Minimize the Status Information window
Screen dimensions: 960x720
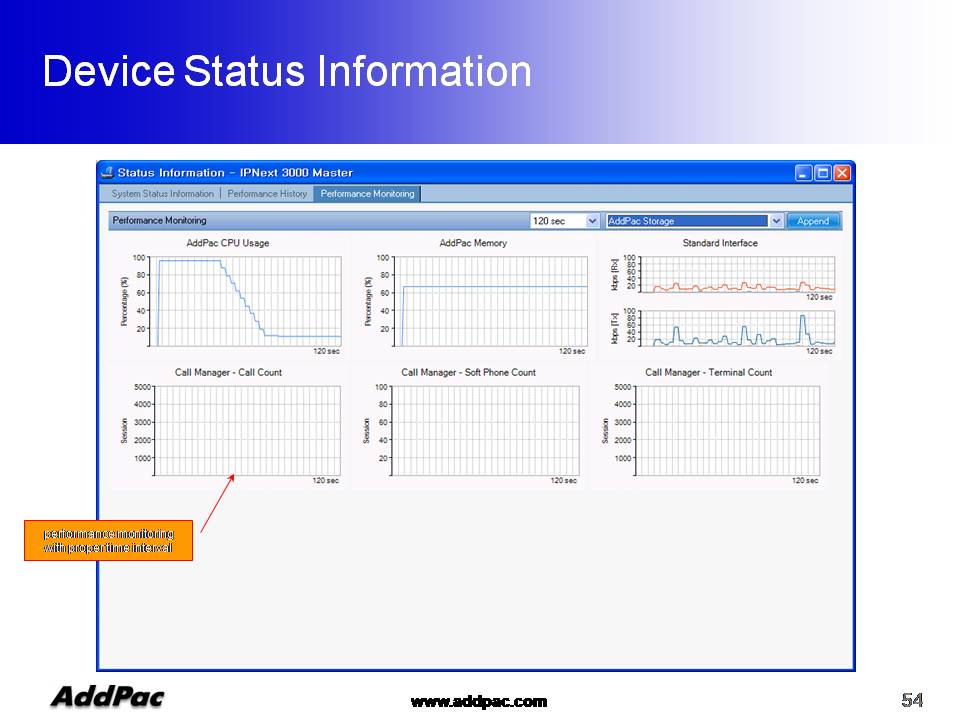tap(803, 173)
